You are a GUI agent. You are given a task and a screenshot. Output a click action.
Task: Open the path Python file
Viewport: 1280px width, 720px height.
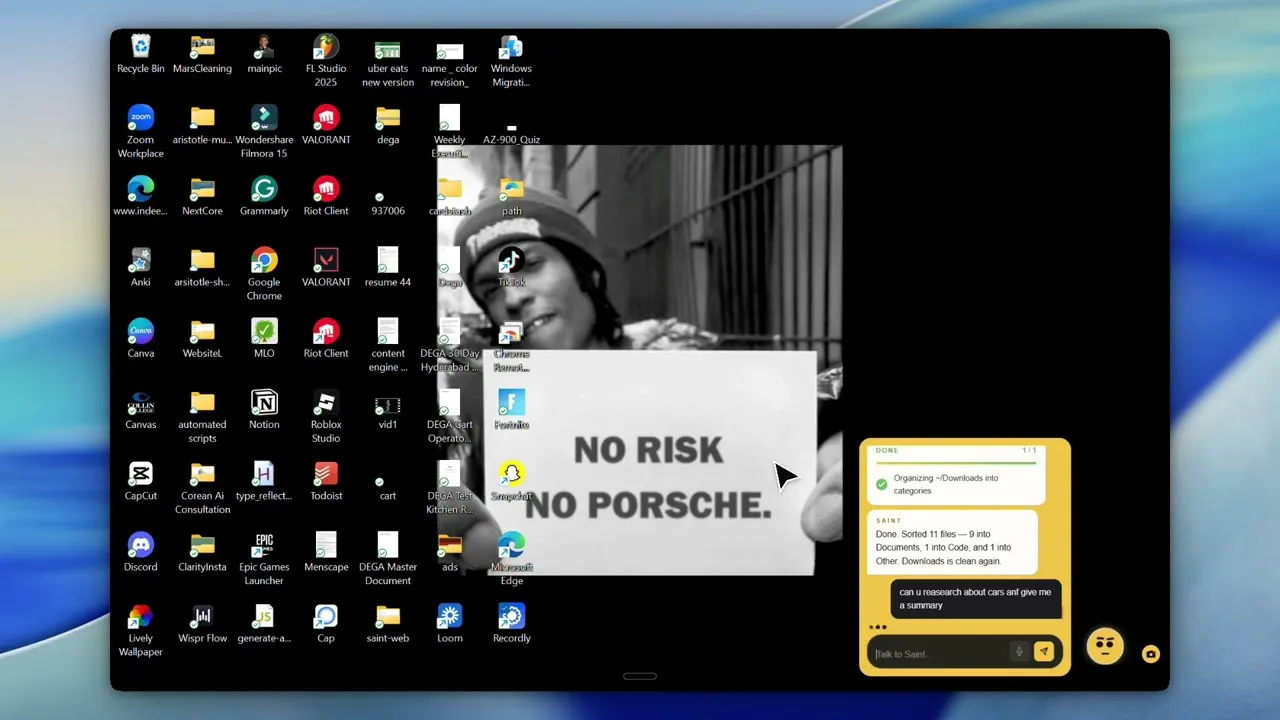tap(512, 196)
